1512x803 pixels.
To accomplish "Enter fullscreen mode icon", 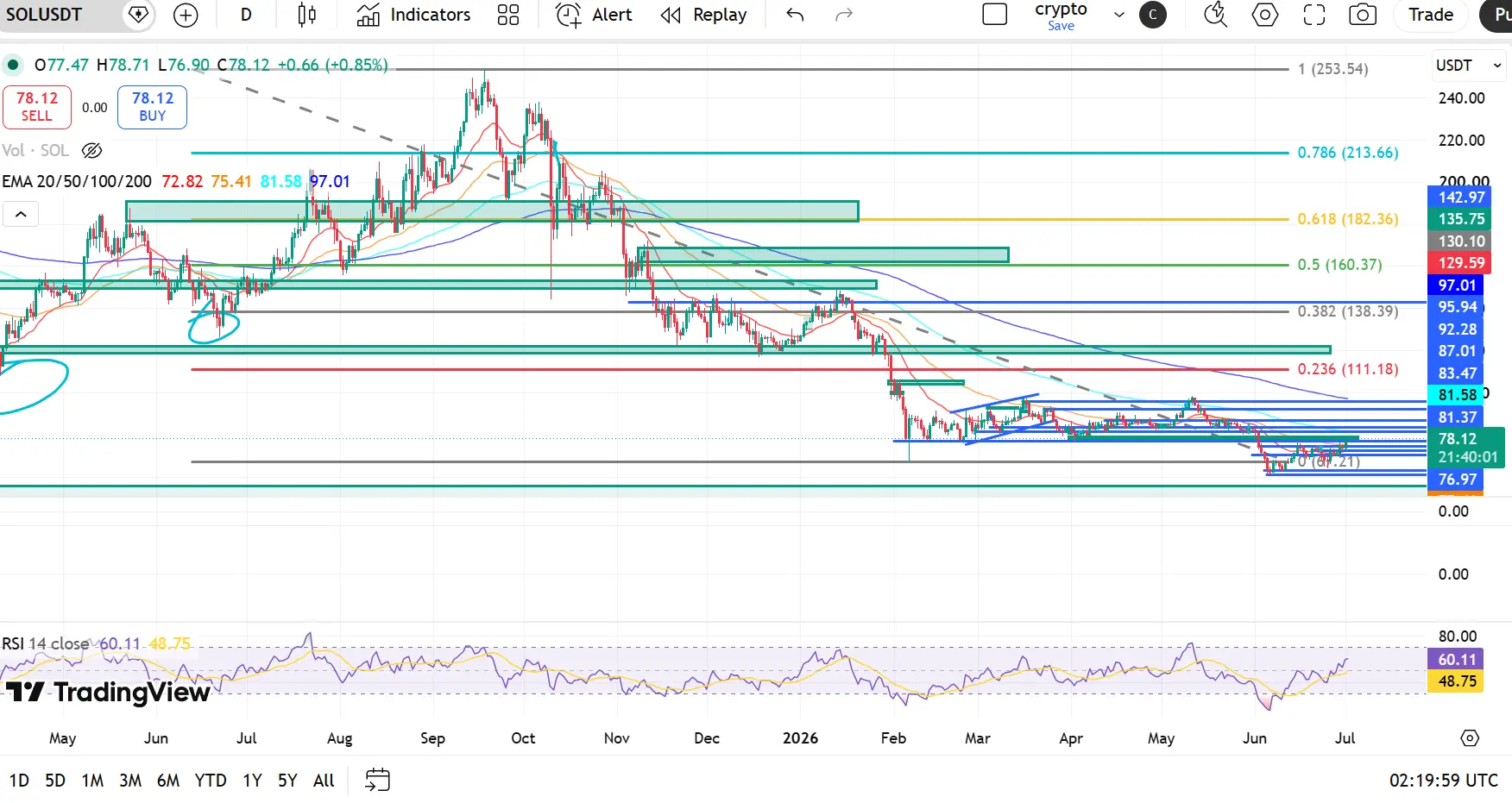I will click(x=1314, y=15).
